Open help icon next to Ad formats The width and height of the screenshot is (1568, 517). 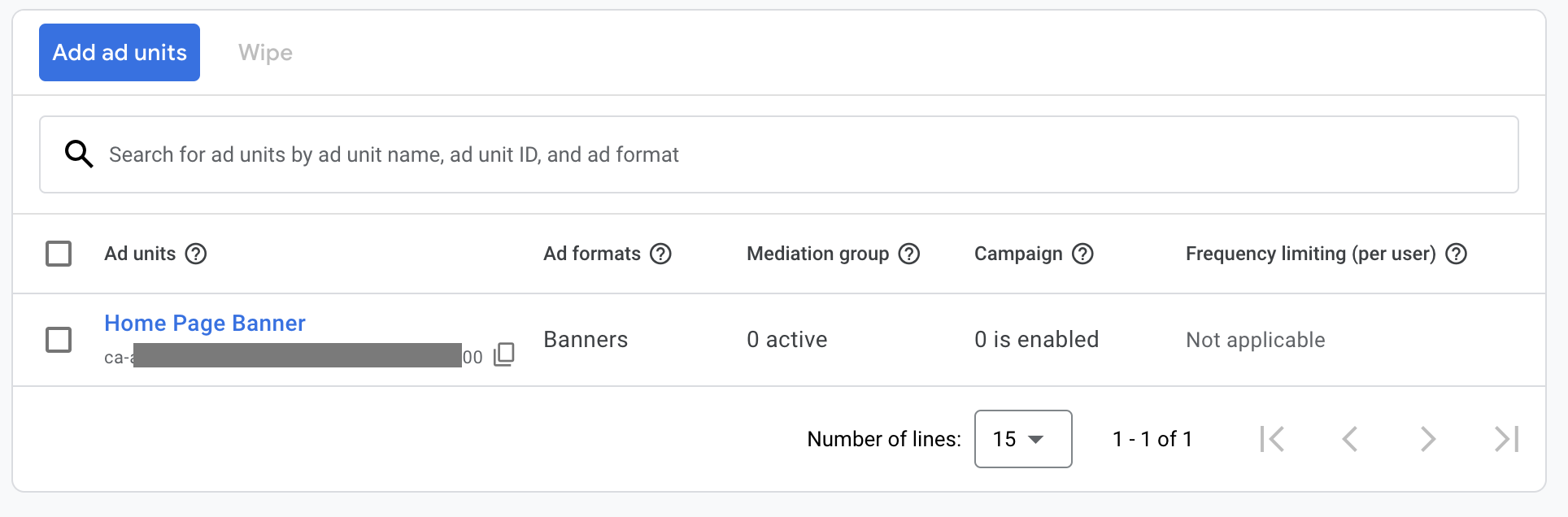pos(661,254)
